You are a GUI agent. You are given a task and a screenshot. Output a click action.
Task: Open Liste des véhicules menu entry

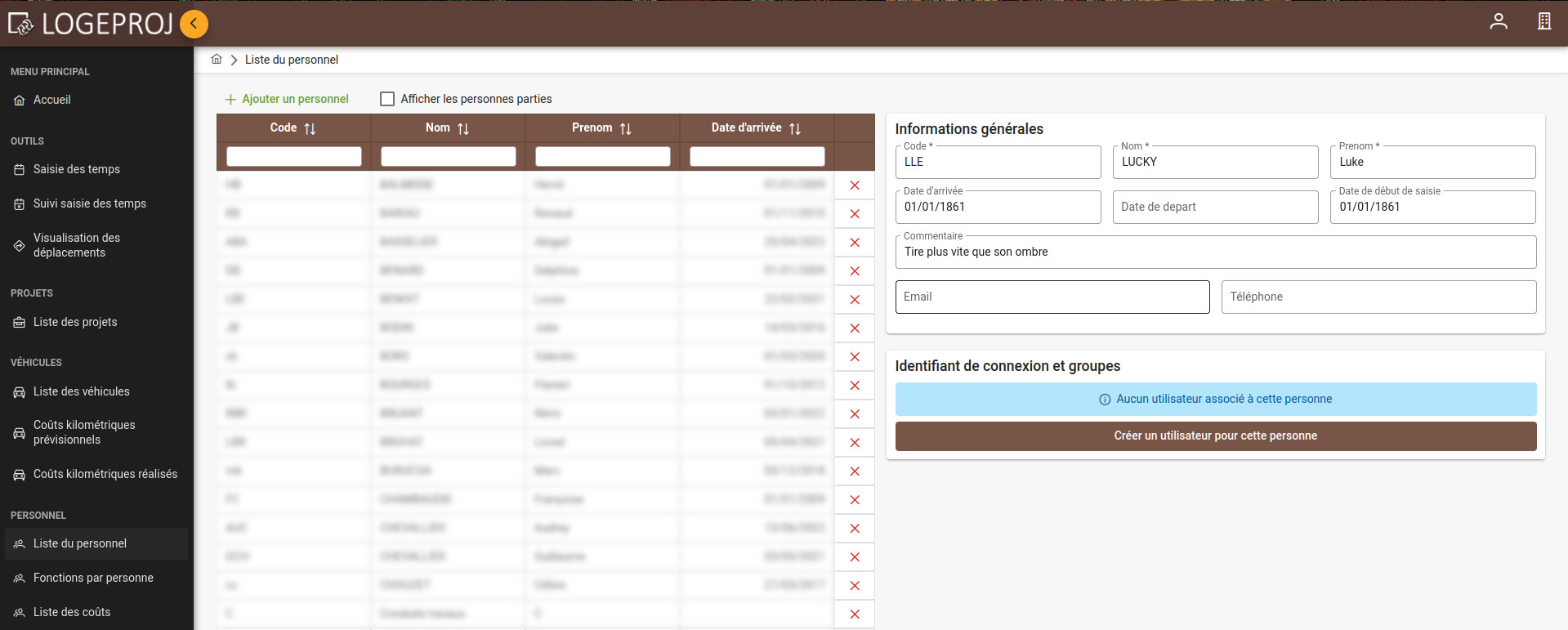81,391
